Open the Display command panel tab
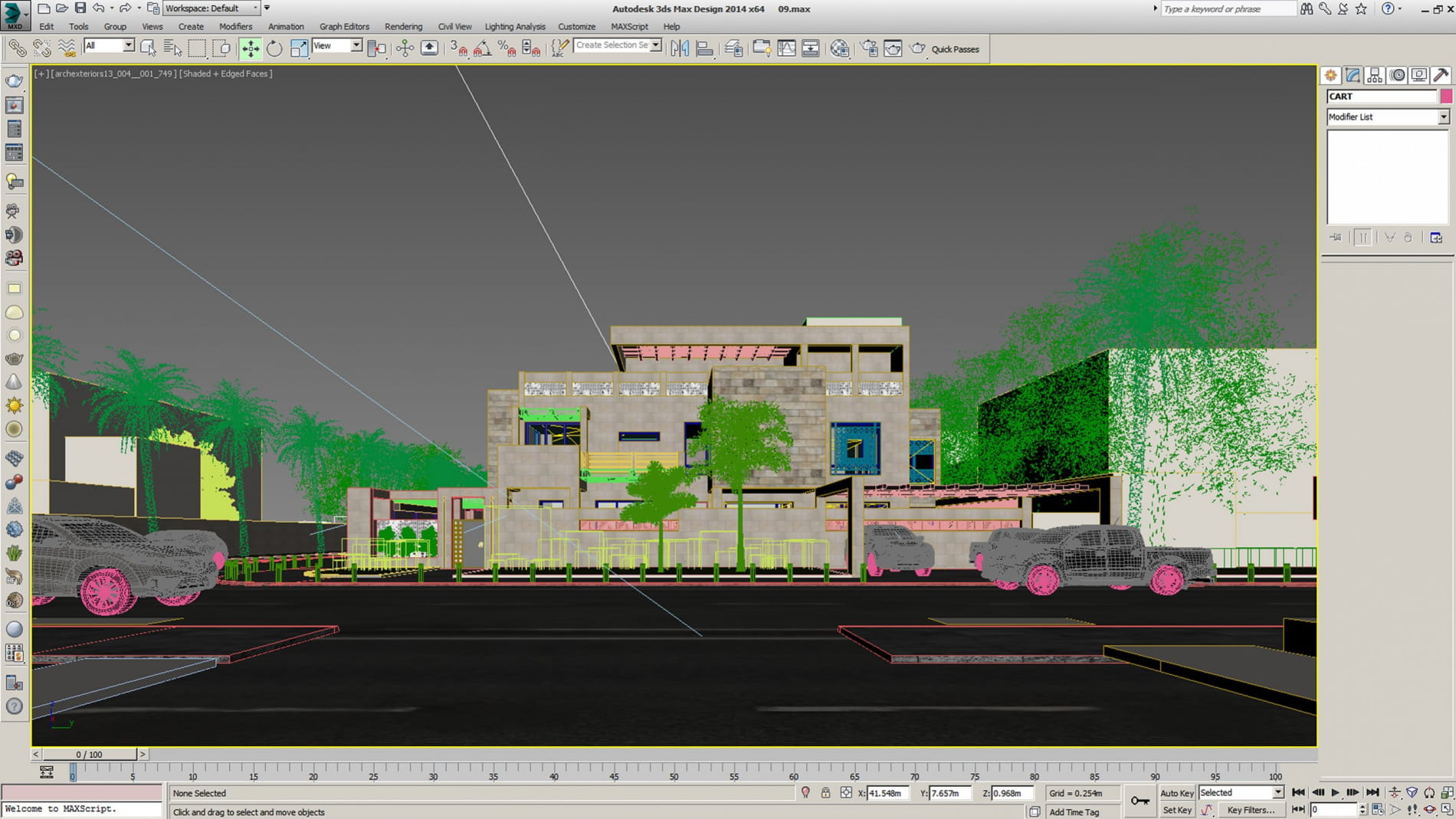 pos(1419,75)
